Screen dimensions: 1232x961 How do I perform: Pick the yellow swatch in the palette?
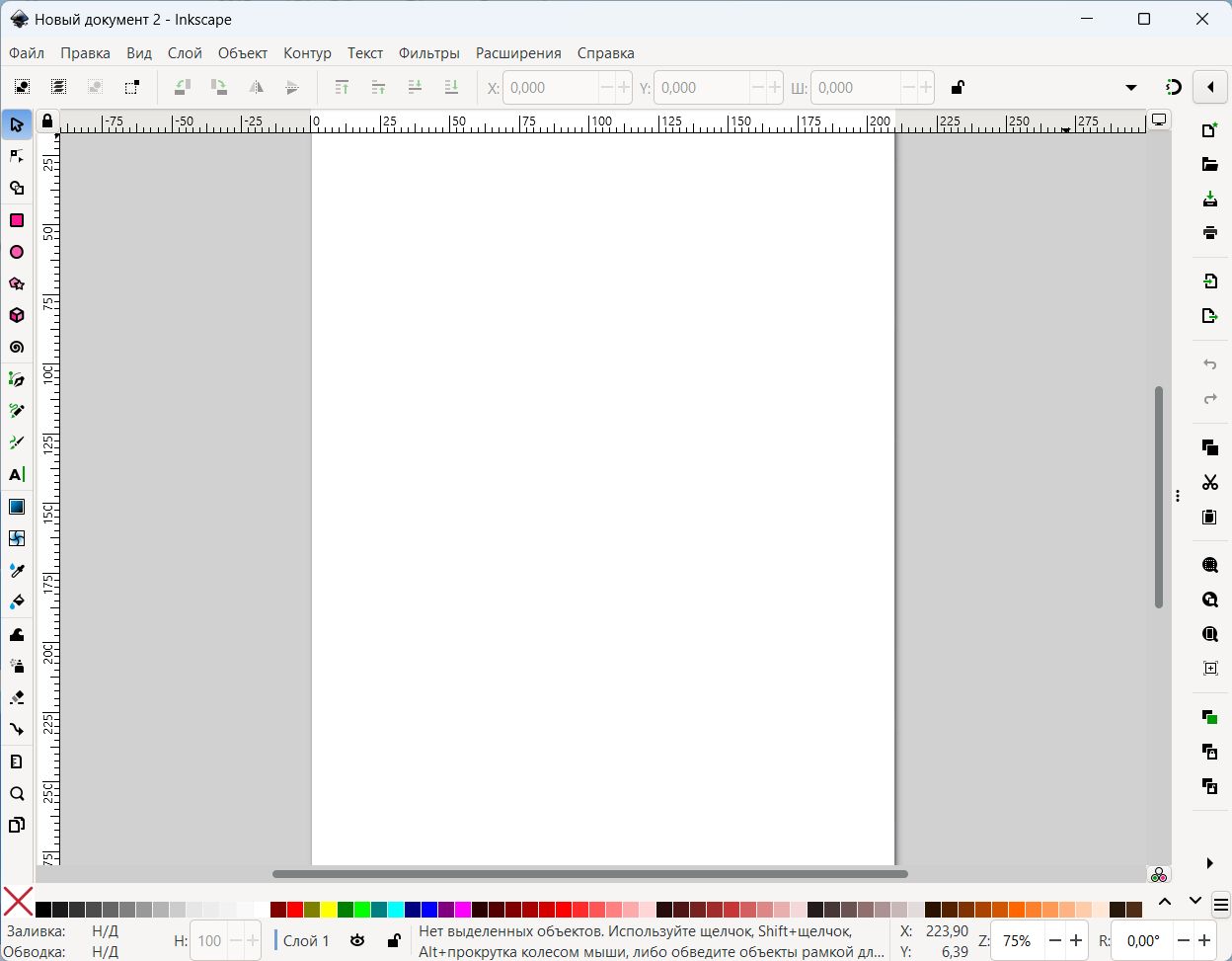[329, 909]
